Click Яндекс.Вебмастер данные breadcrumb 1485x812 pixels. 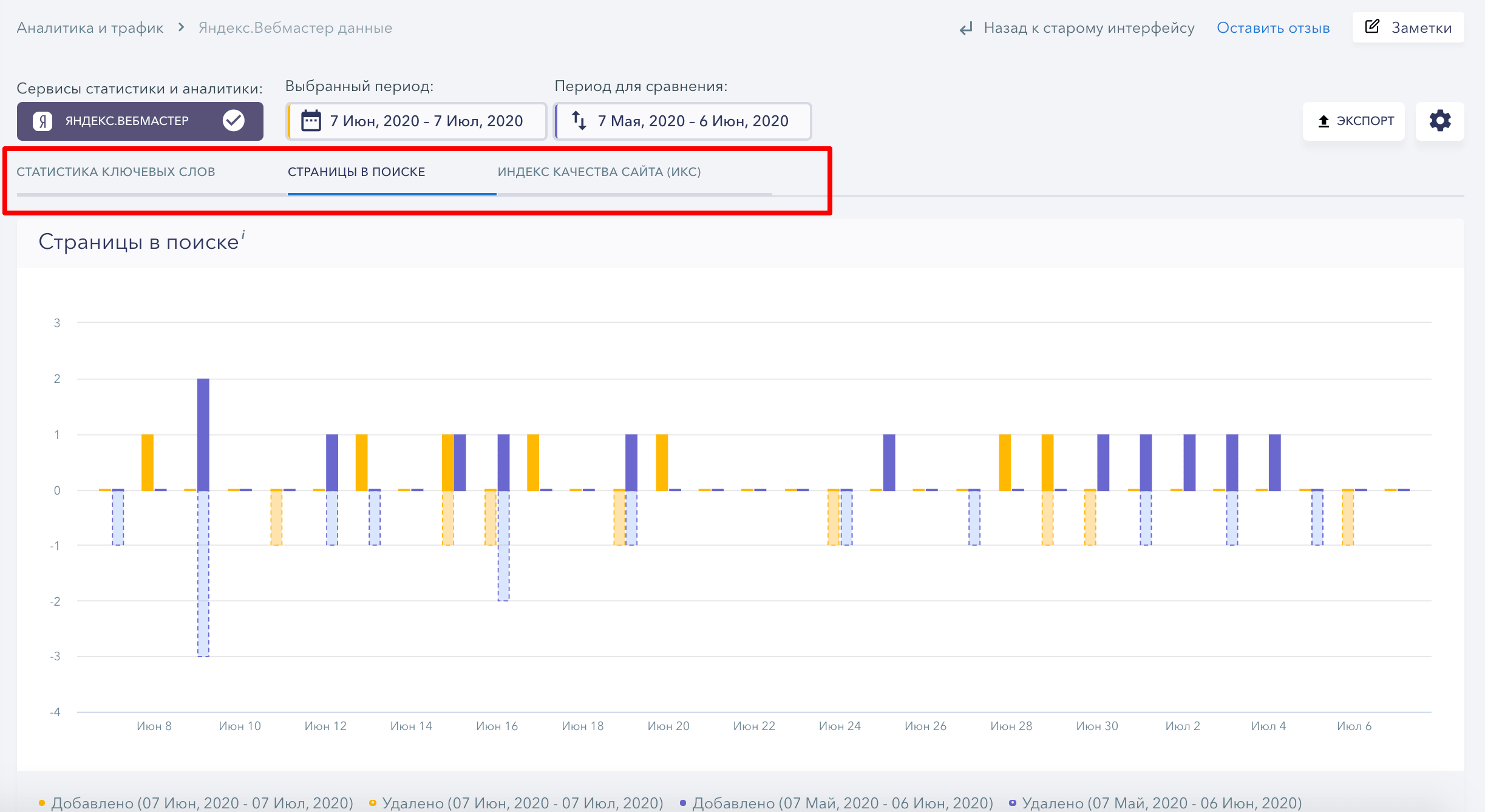point(295,28)
